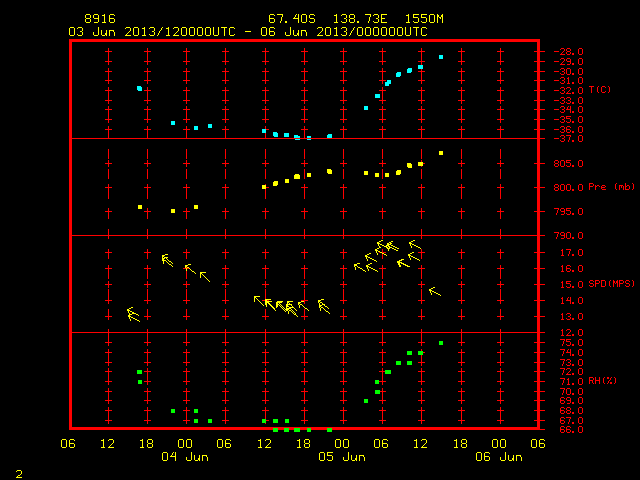Click the SPD(MPS) wind speed axis label
The width and height of the screenshot is (640, 480).
[x=611, y=283]
